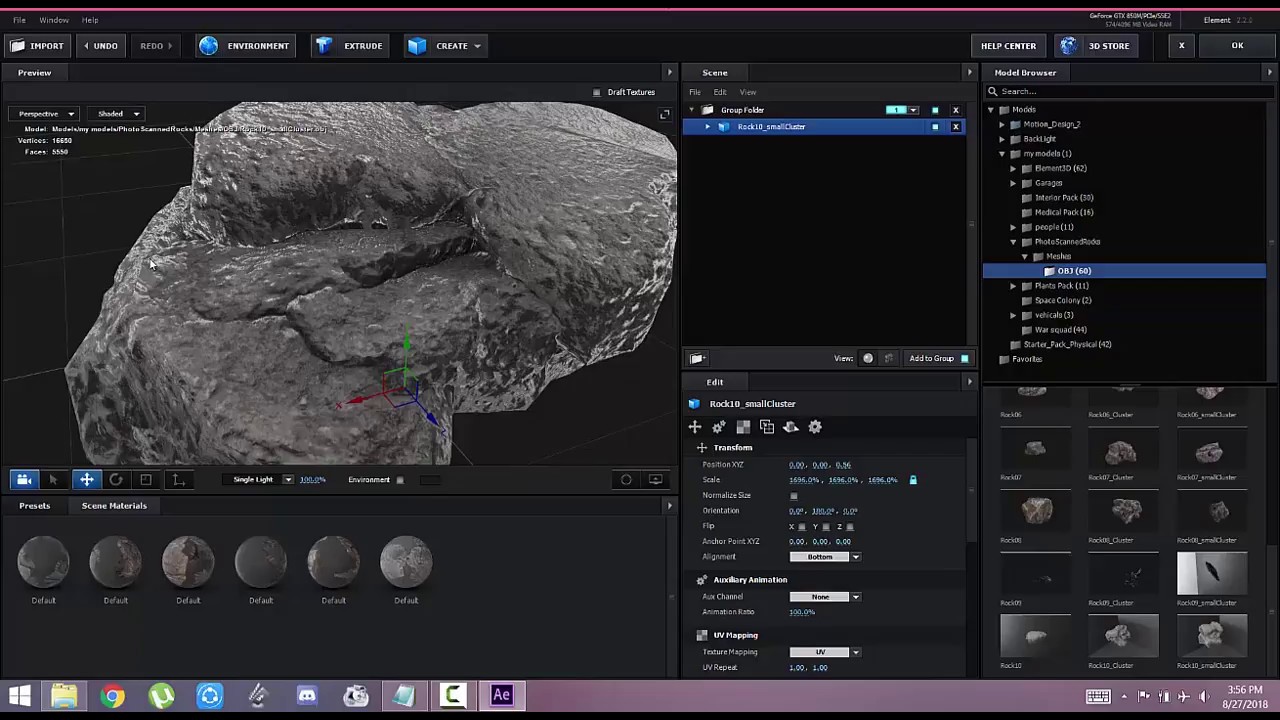Open the Texture Mapping UV dropdown
Image resolution: width=1280 pixels, height=720 pixels.
[825, 652]
